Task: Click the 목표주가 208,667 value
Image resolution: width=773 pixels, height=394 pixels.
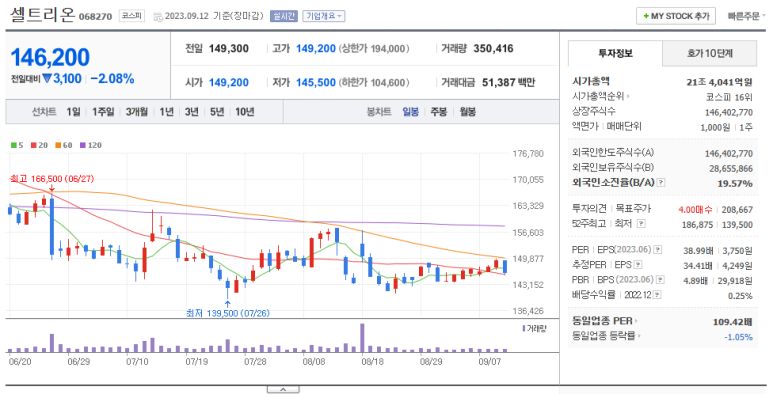Action: pos(737,210)
